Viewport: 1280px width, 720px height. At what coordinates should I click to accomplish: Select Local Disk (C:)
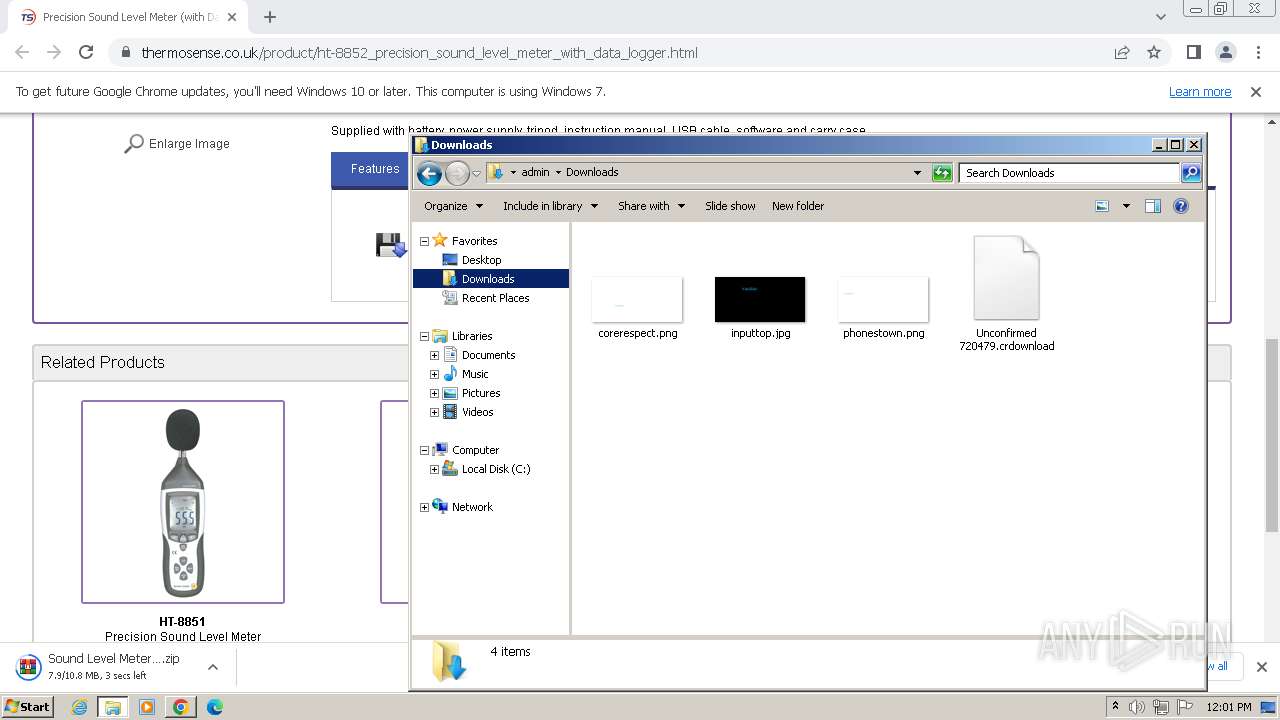coord(496,469)
